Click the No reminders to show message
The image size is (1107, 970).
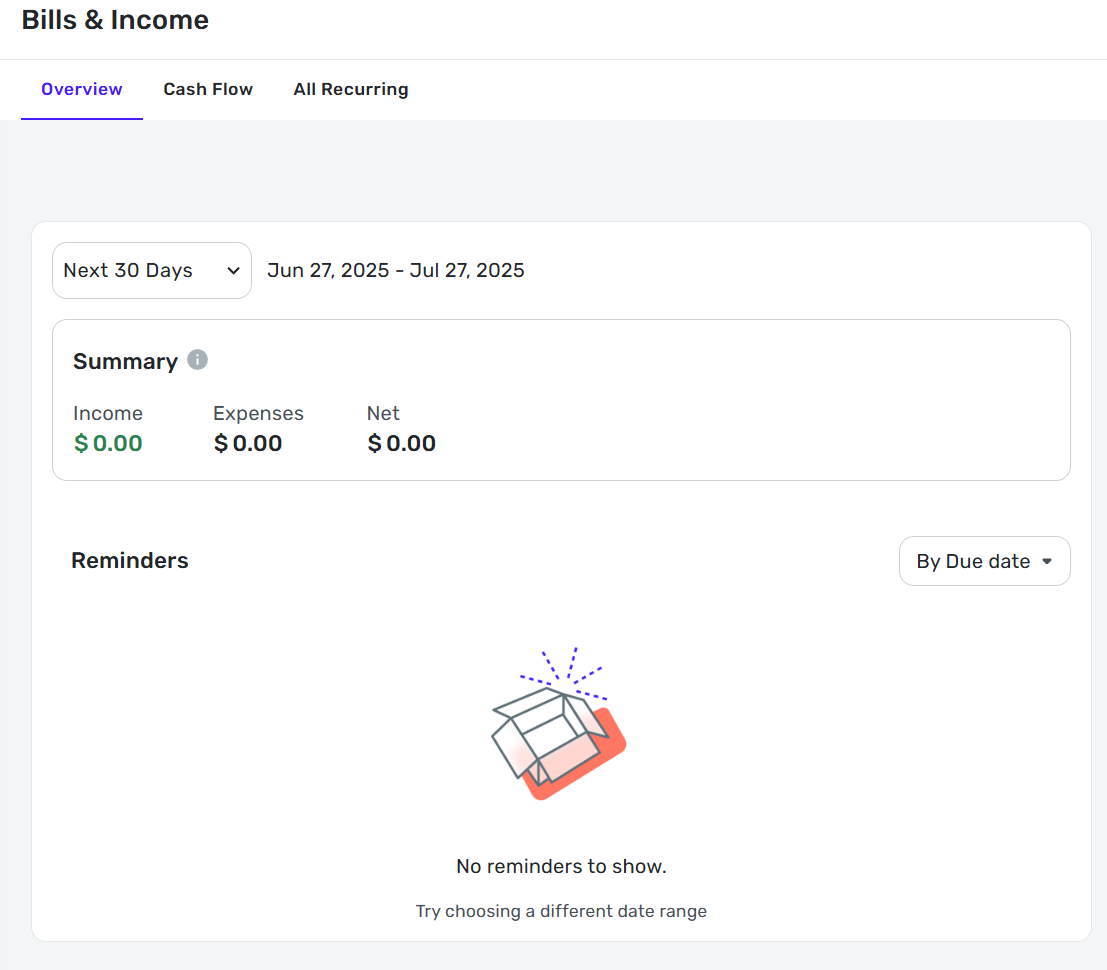click(561, 866)
